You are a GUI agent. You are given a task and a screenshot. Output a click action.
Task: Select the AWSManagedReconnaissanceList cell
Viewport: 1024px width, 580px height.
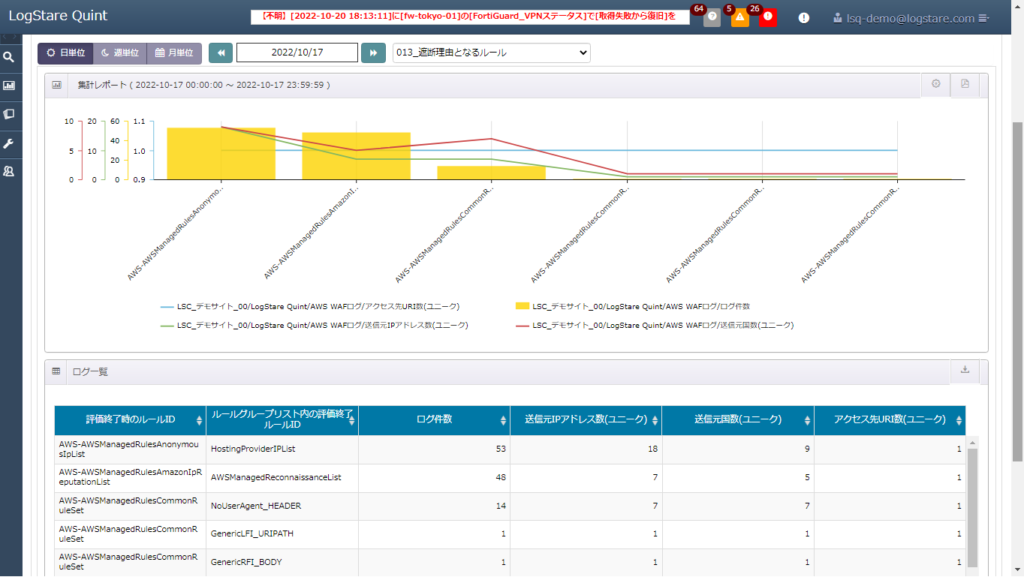[282, 477]
